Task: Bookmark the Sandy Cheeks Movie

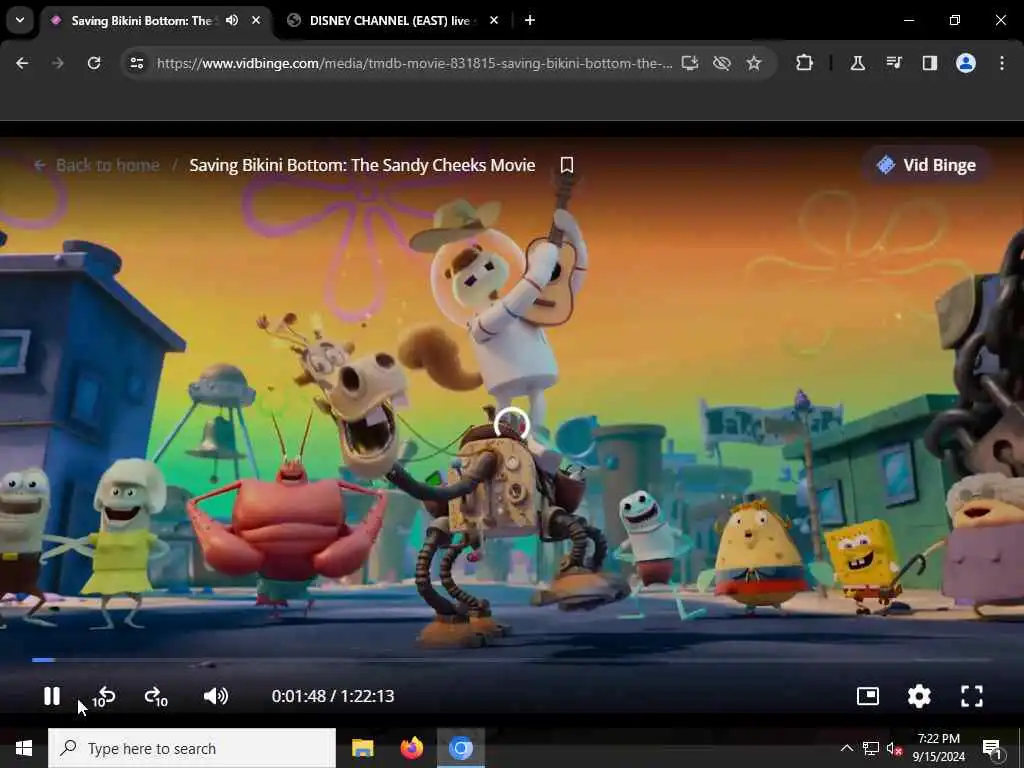Action: (567, 165)
